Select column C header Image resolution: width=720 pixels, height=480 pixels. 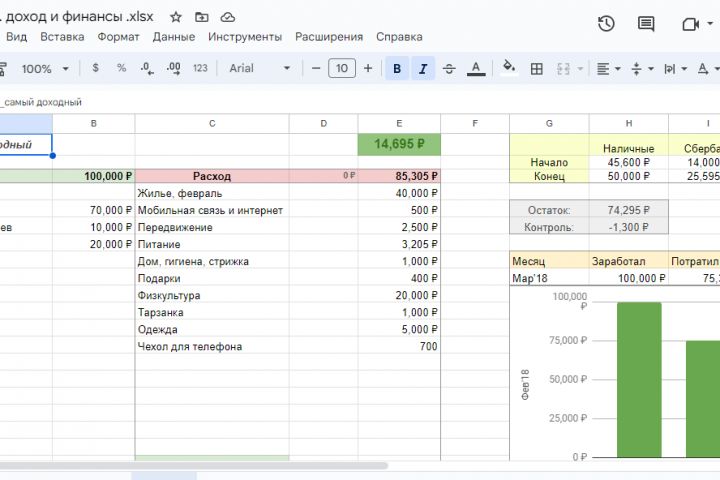212,124
